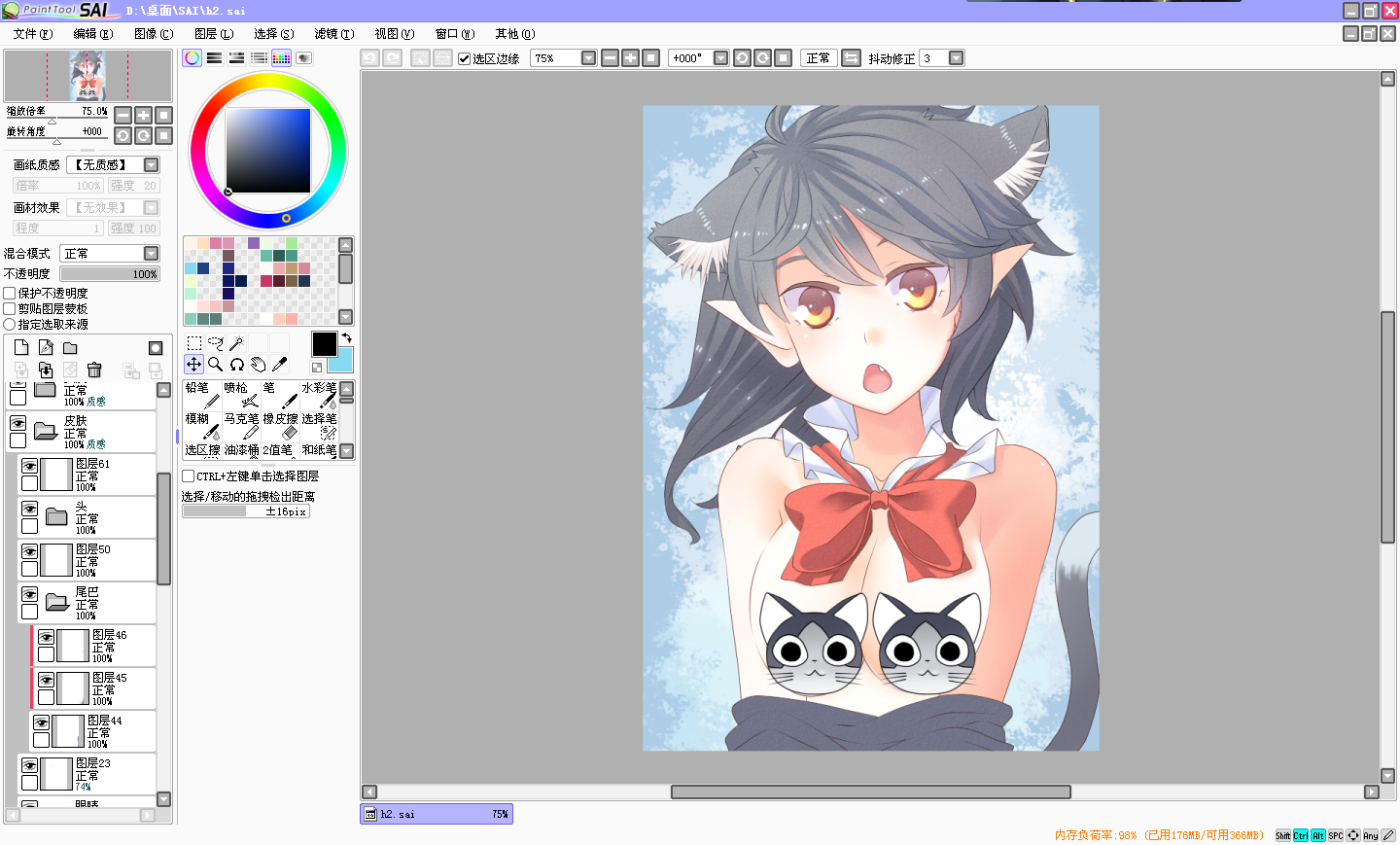The width and height of the screenshot is (1400, 845).
Task: Enable CTRL+左键单击选择图层 checkbox
Action: point(189,476)
